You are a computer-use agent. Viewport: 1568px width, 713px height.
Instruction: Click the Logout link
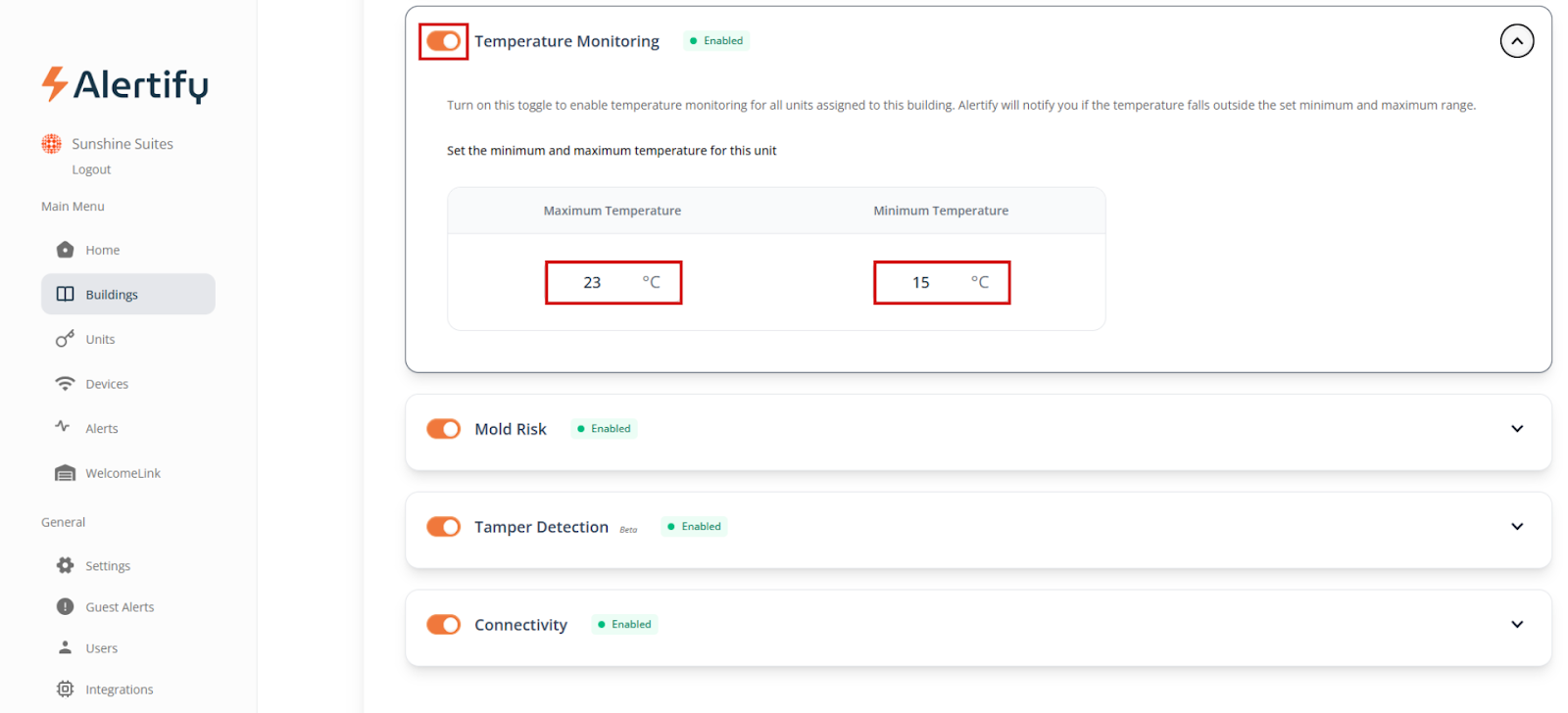pos(91,169)
